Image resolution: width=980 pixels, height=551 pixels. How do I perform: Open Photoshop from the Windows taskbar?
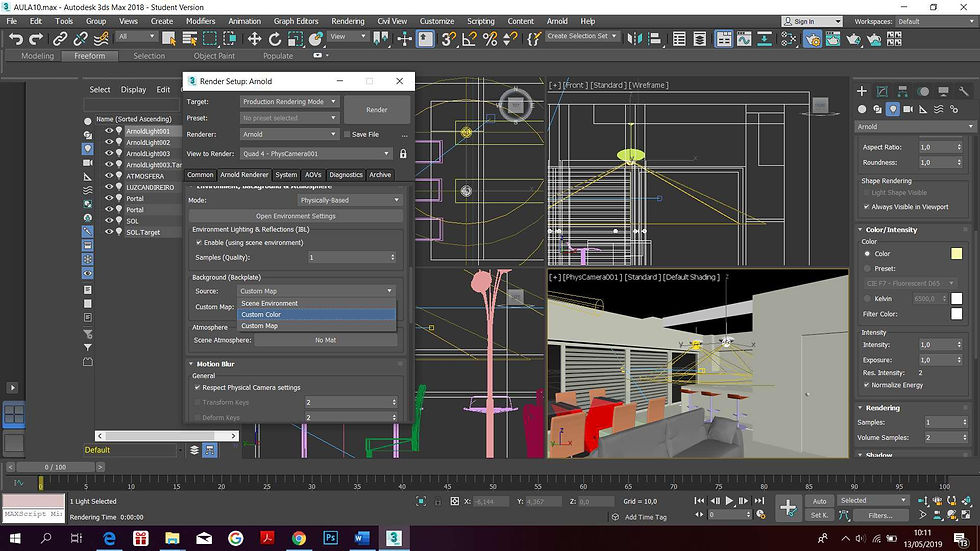pyautogui.click(x=330, y=537)
